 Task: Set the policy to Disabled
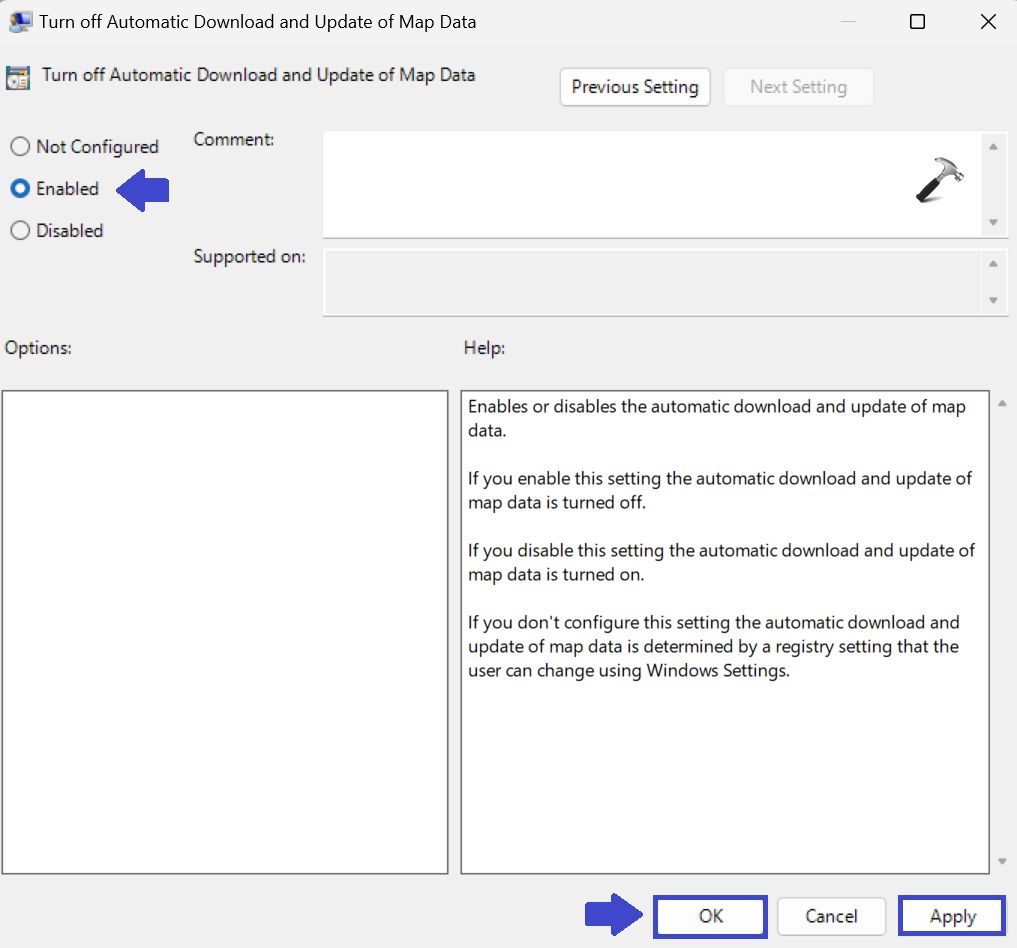point(20,231)
